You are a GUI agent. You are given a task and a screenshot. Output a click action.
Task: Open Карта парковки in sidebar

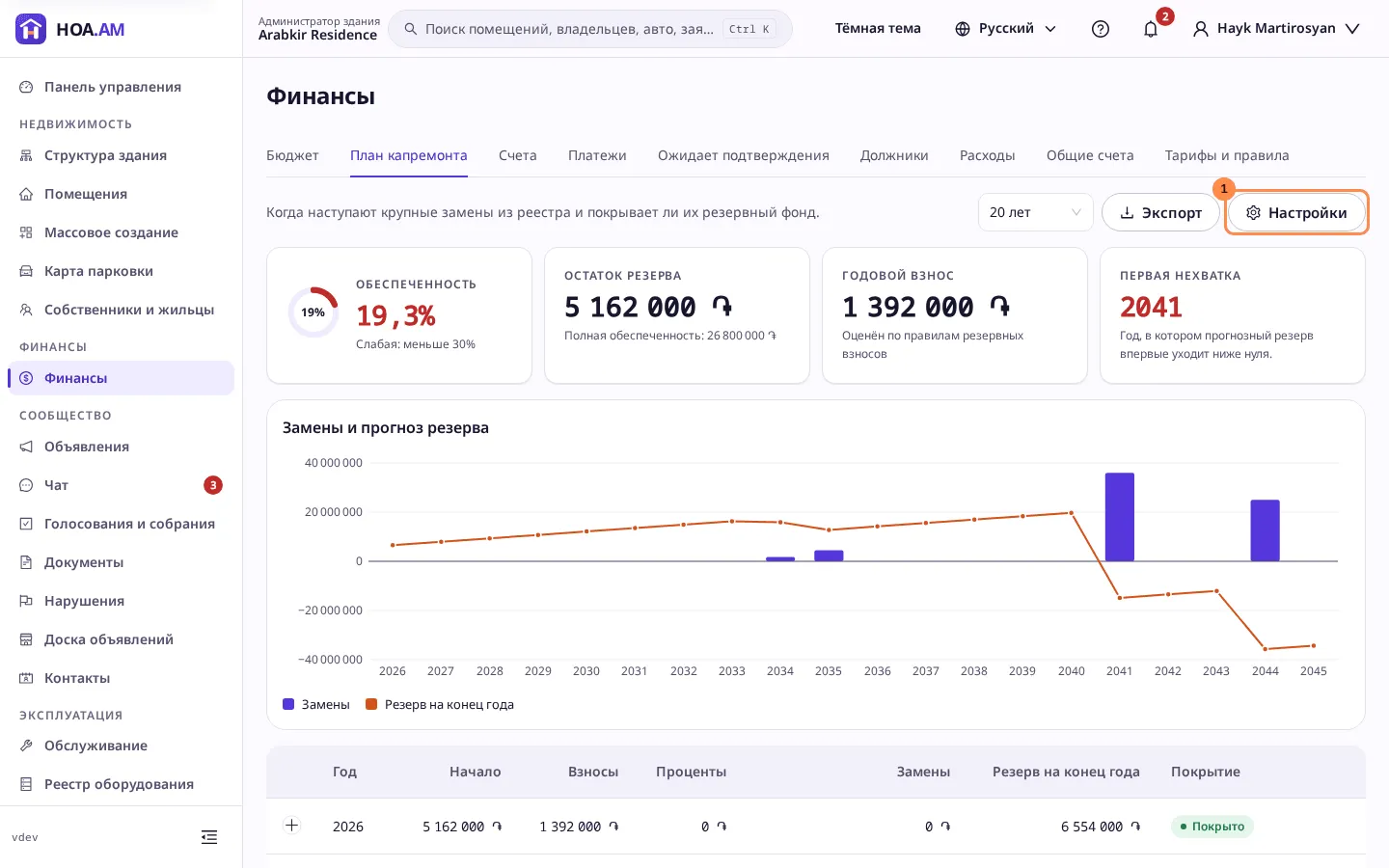click(x=121, y=271)
